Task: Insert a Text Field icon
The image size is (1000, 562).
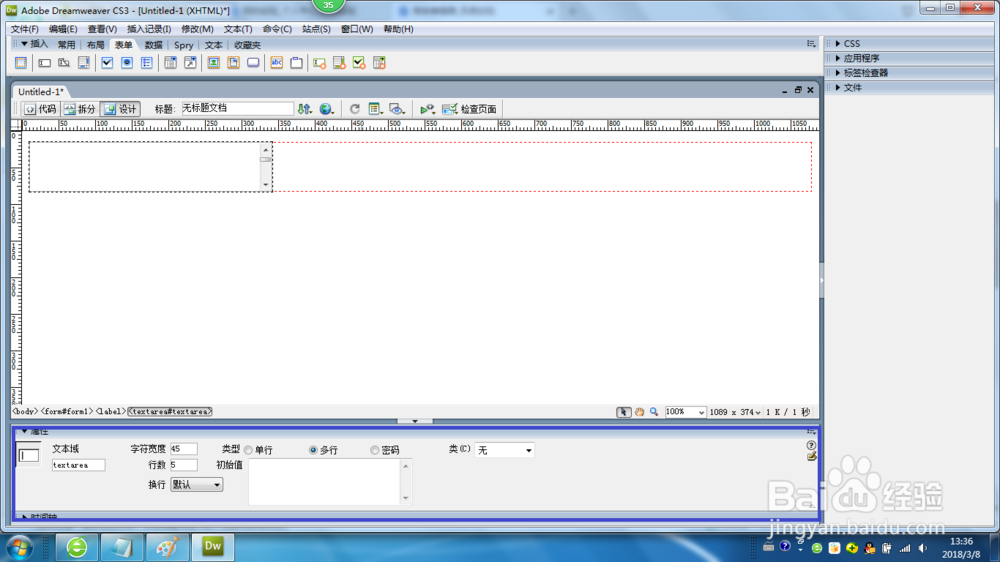Action: coord(44,63)
